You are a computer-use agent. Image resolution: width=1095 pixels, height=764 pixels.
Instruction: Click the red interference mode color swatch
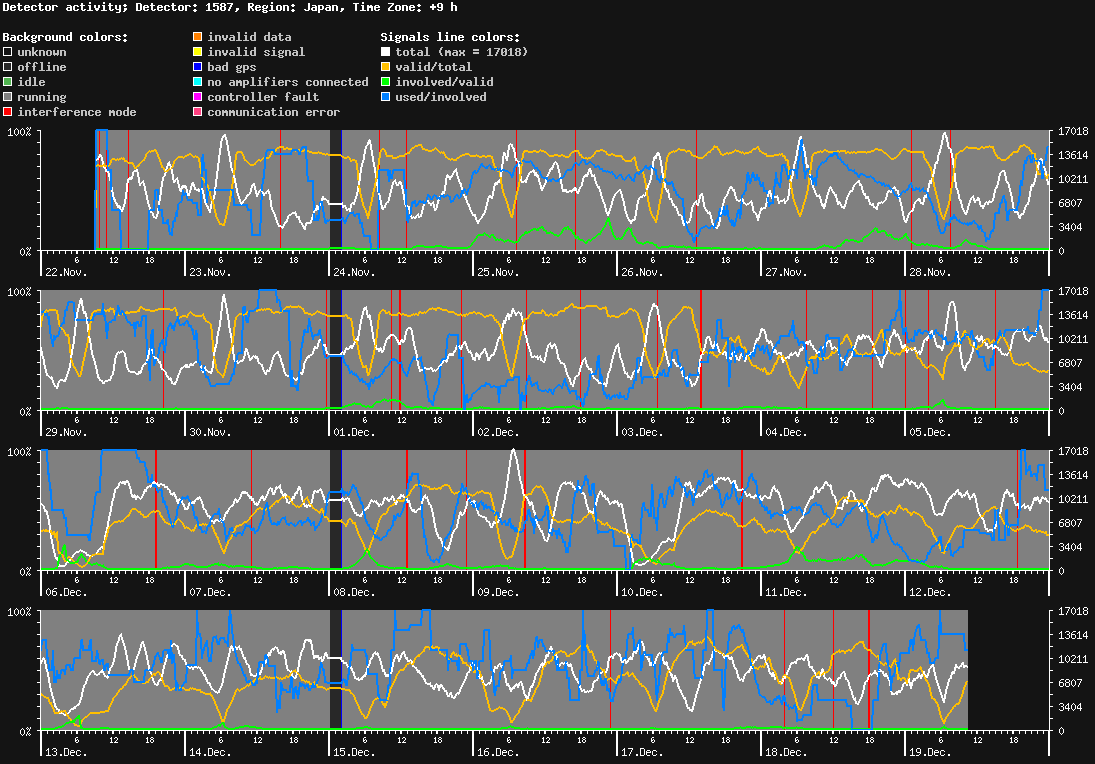8,112
